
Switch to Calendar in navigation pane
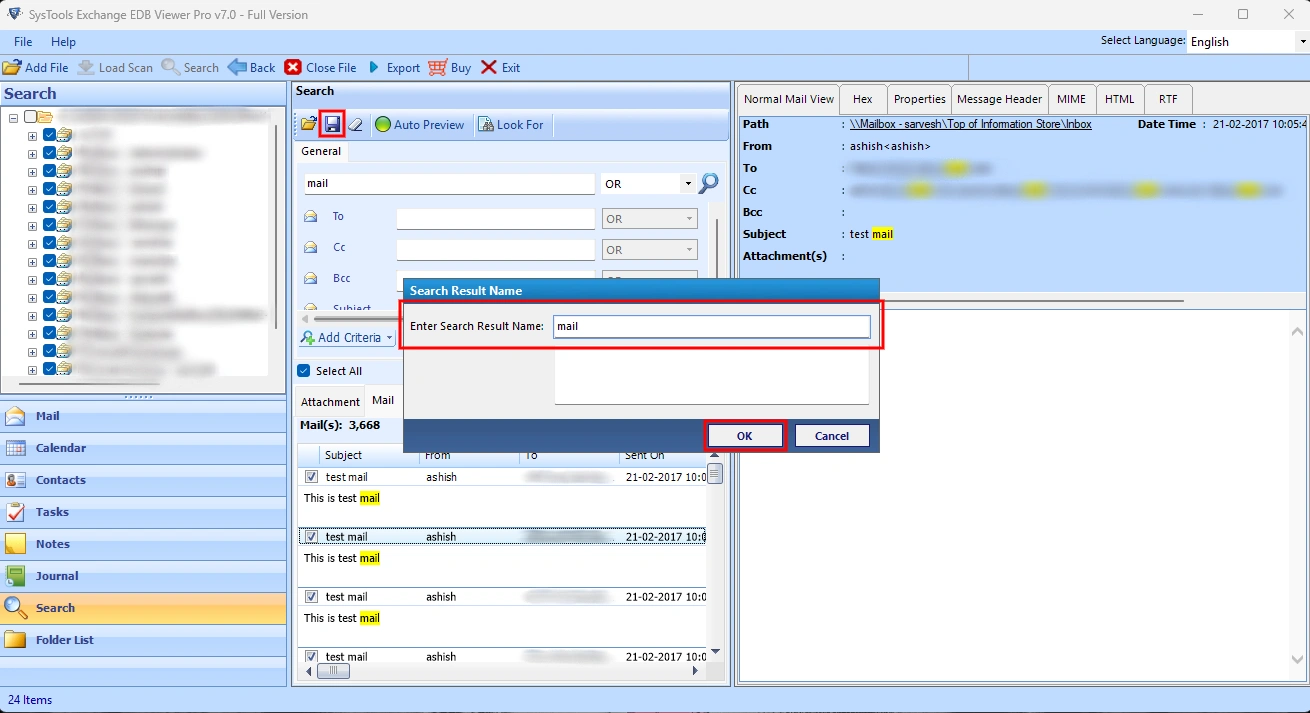(143, 448)
